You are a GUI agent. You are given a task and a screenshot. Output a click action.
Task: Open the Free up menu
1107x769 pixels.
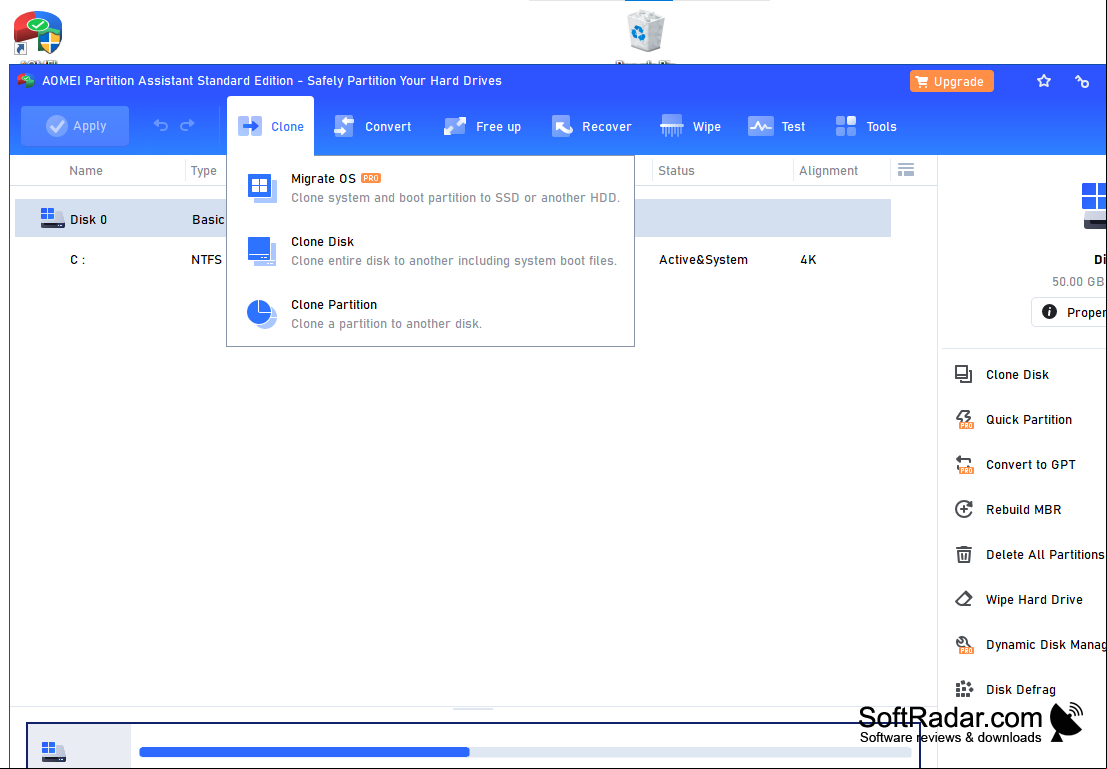482,126
